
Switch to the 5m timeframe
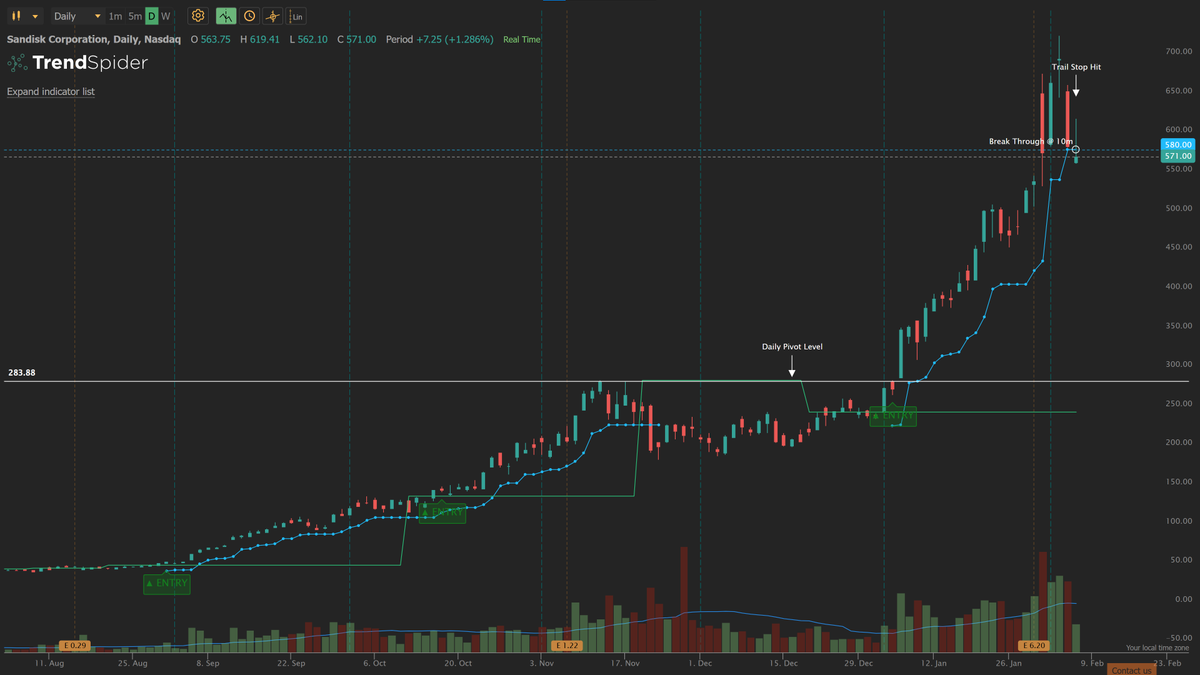[x=135, y=16]
